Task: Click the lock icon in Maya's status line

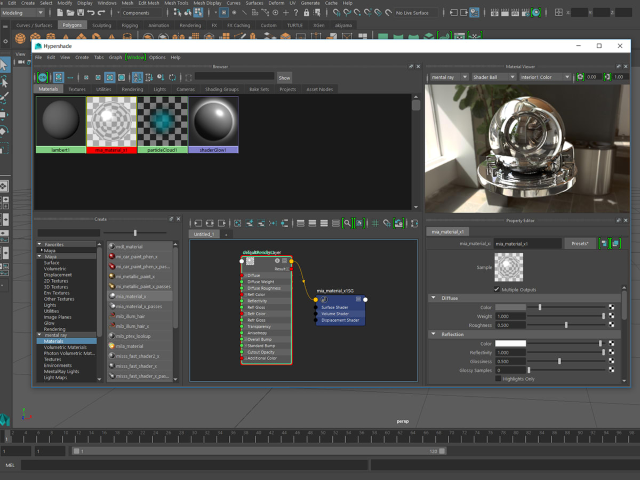Action: [306, 13]
